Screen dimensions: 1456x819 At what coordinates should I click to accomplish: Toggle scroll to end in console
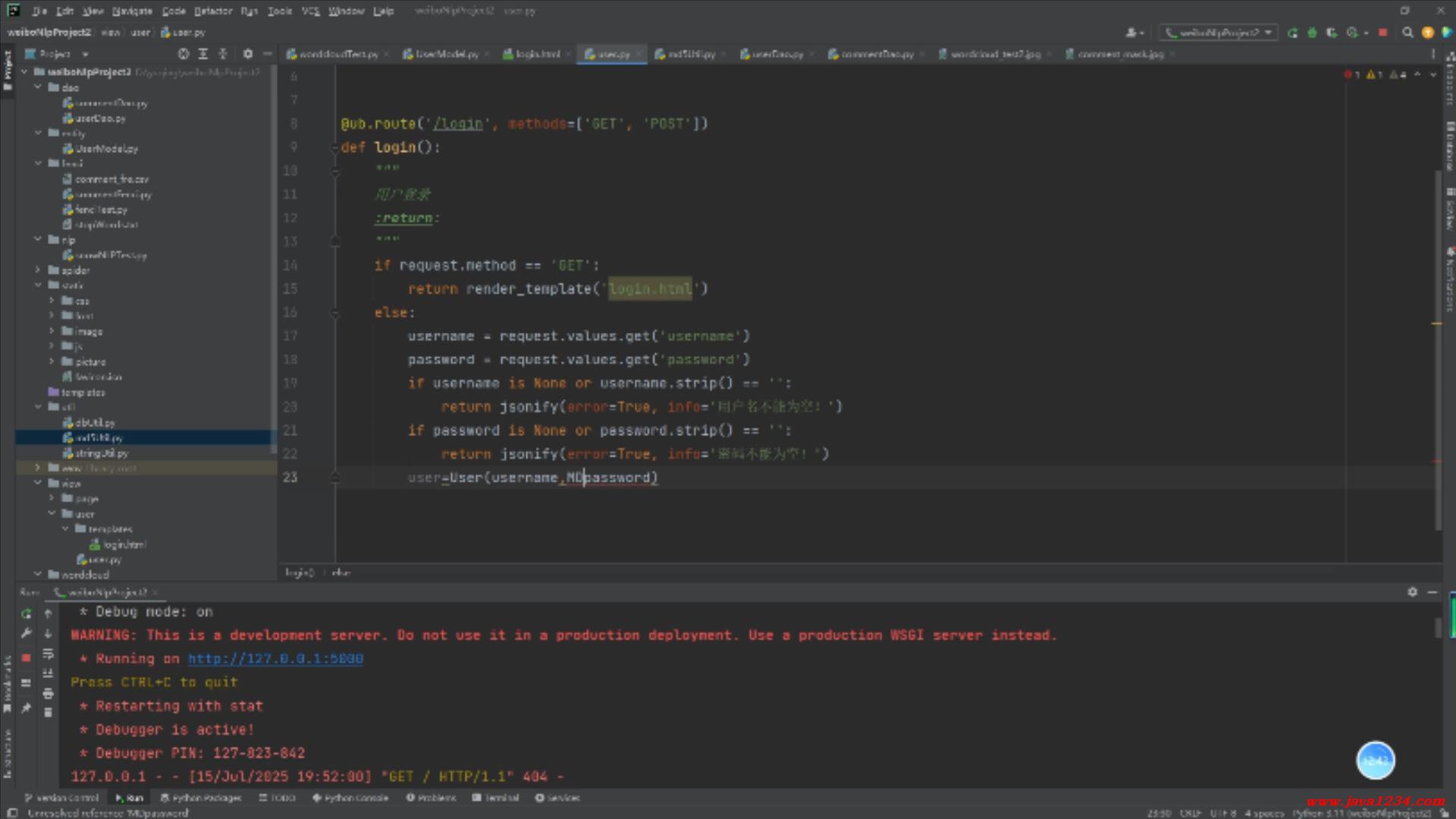point(48,673)
